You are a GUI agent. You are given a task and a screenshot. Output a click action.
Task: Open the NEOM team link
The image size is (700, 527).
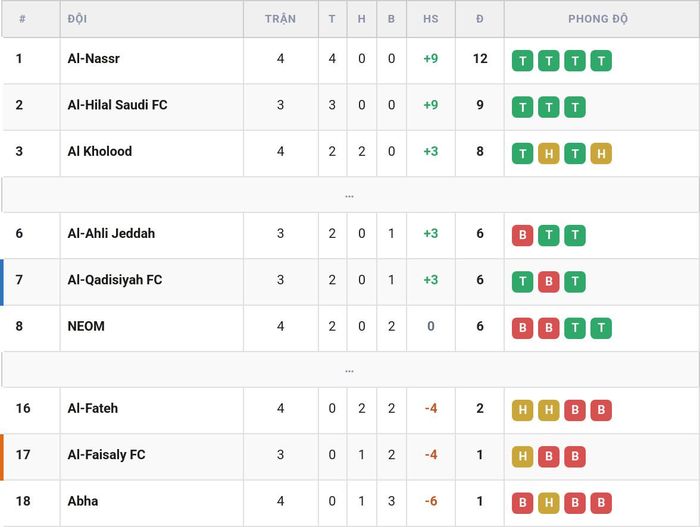click(x=86, y=326)
